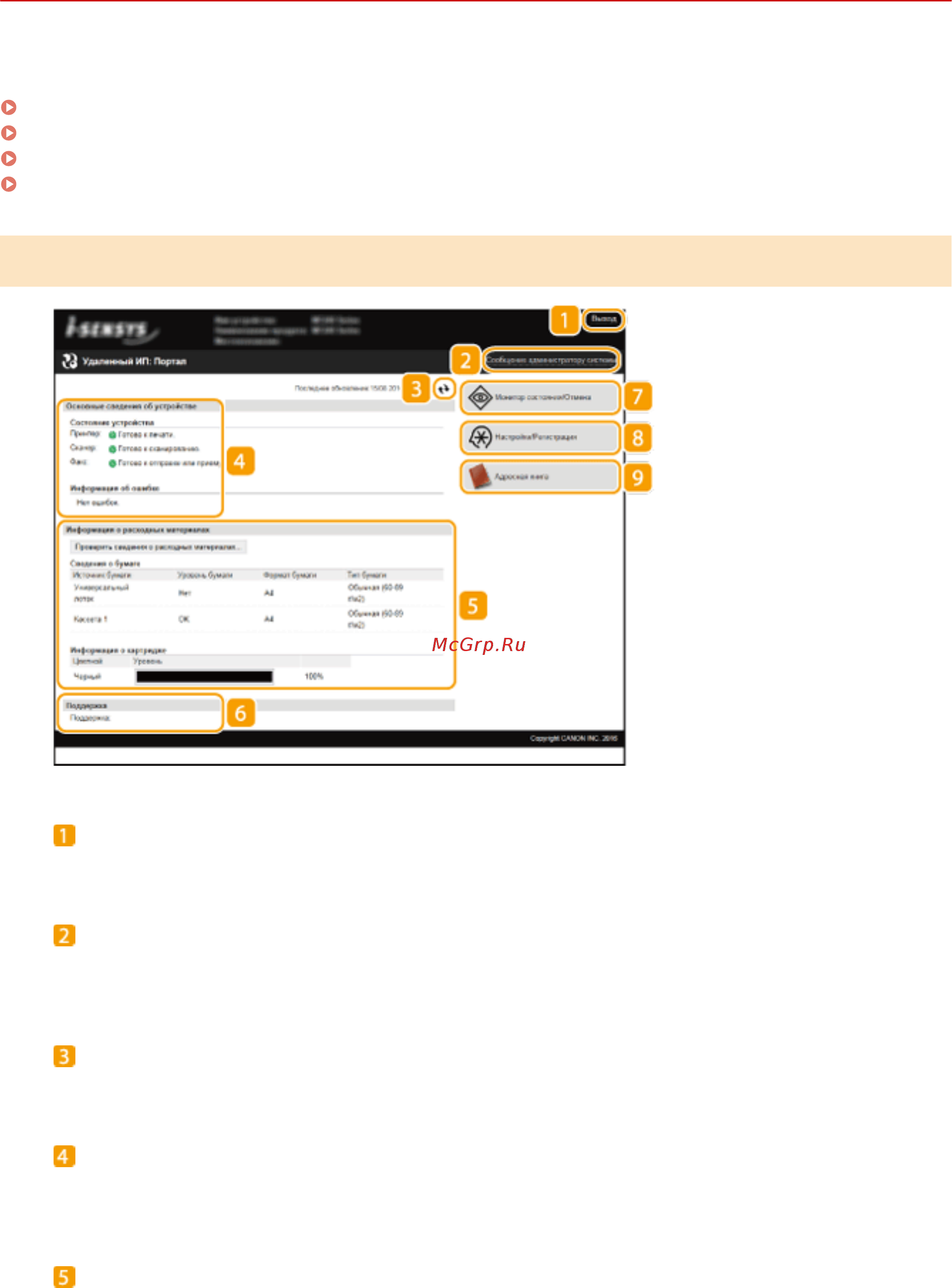
Task: Select the Последнее обновление timestamp text
Action: click(x=347, y=388)
